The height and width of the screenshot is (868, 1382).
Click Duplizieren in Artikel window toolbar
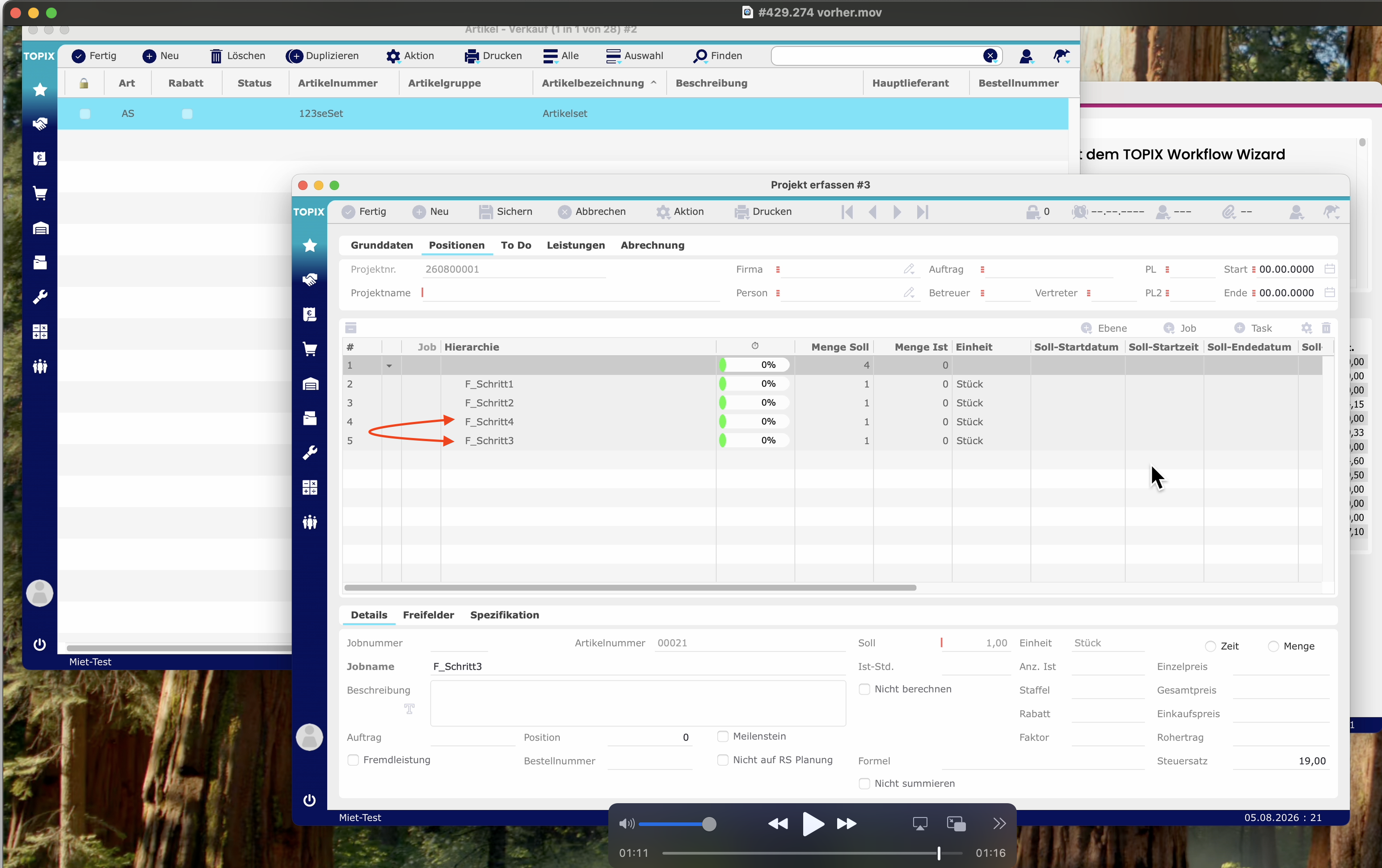point(323,56)
